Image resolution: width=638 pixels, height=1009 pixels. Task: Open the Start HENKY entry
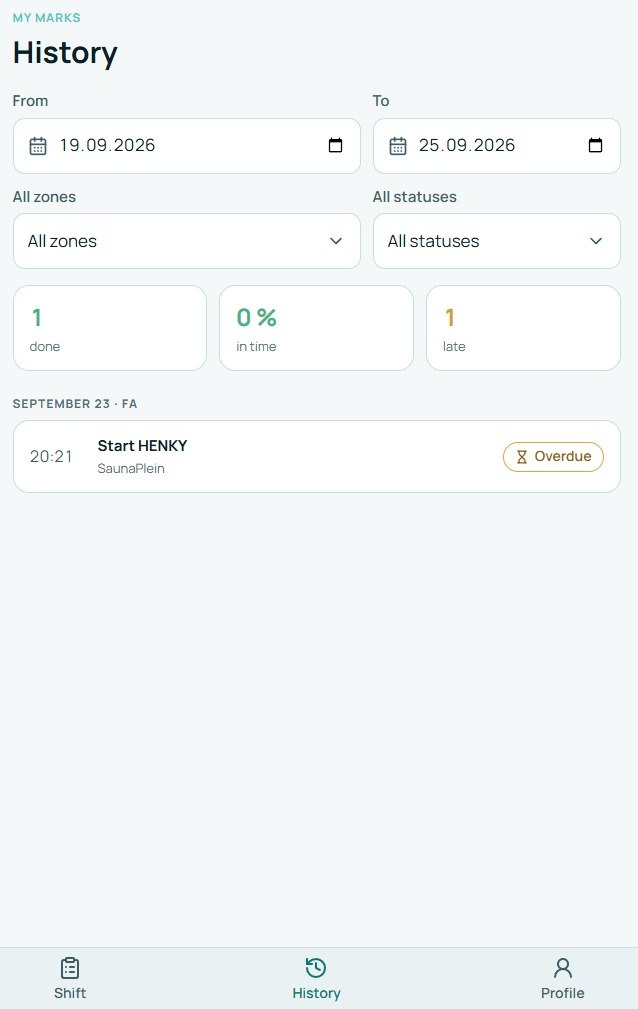tap(317, 457)
